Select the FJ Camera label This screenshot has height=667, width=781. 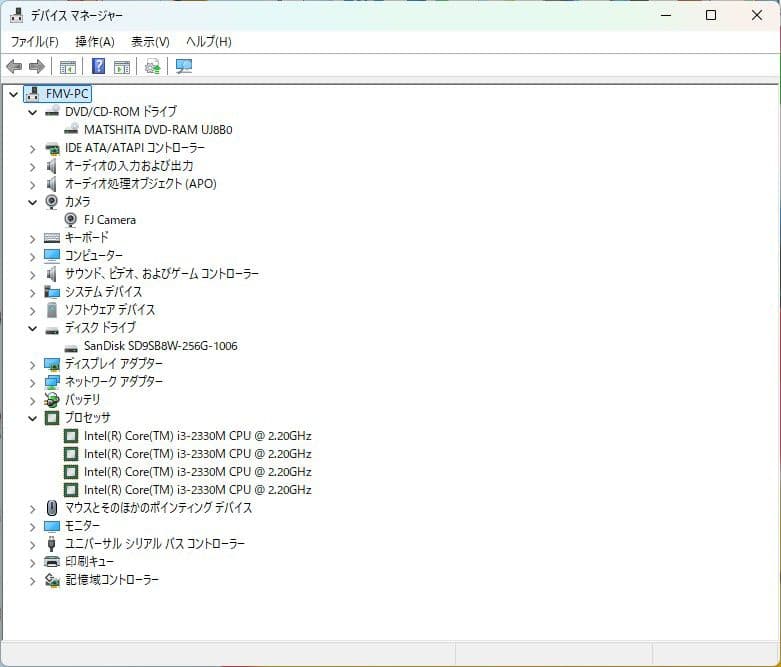[x=110, y=220]
